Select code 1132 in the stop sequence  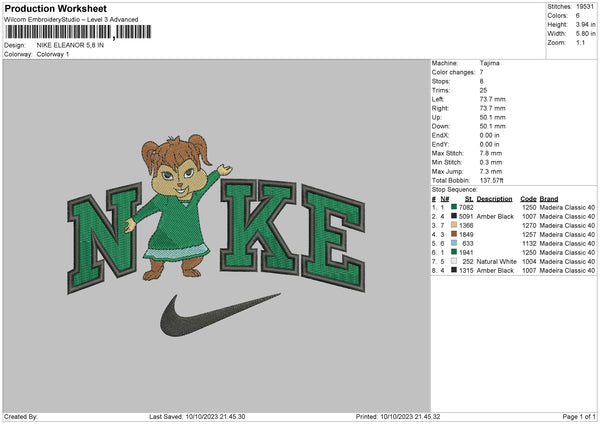click(x=529, y=243)
